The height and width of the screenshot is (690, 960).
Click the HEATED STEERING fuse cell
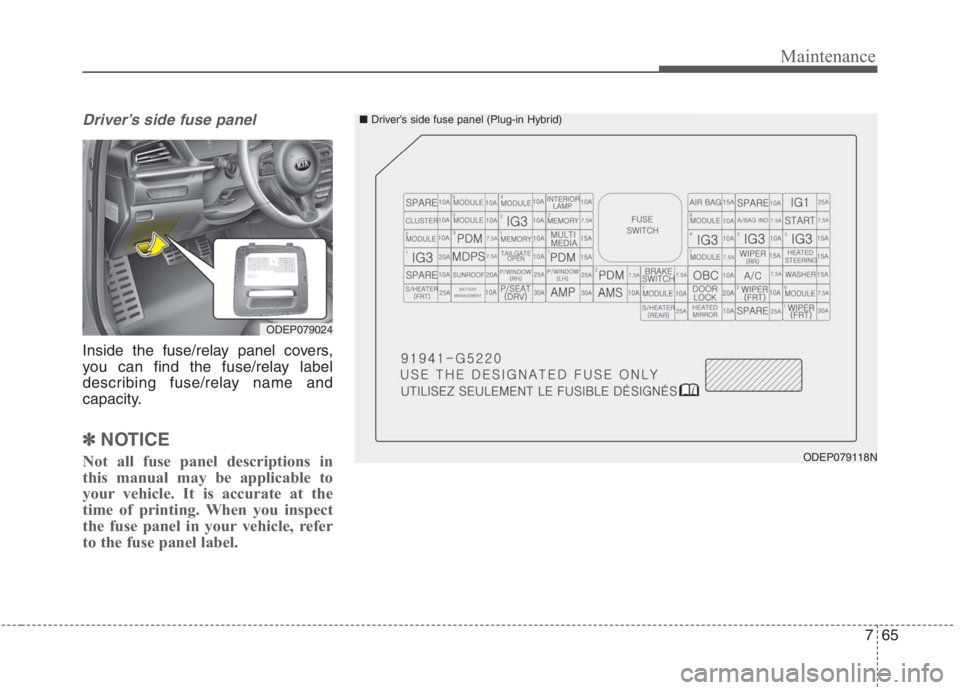(800, 257)
